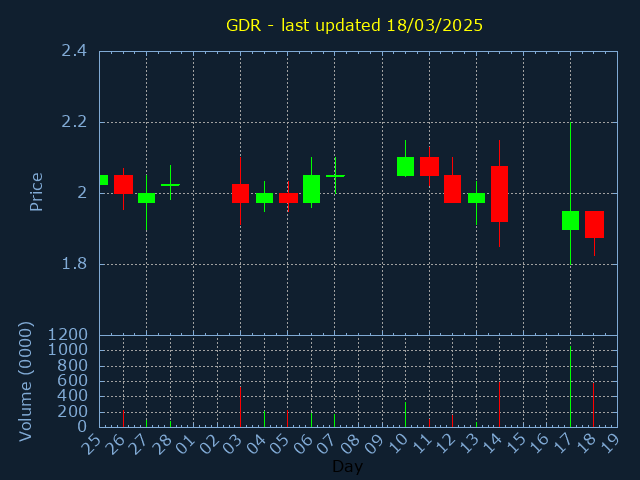Click the red candlestick for day 12

click(452, 189)
